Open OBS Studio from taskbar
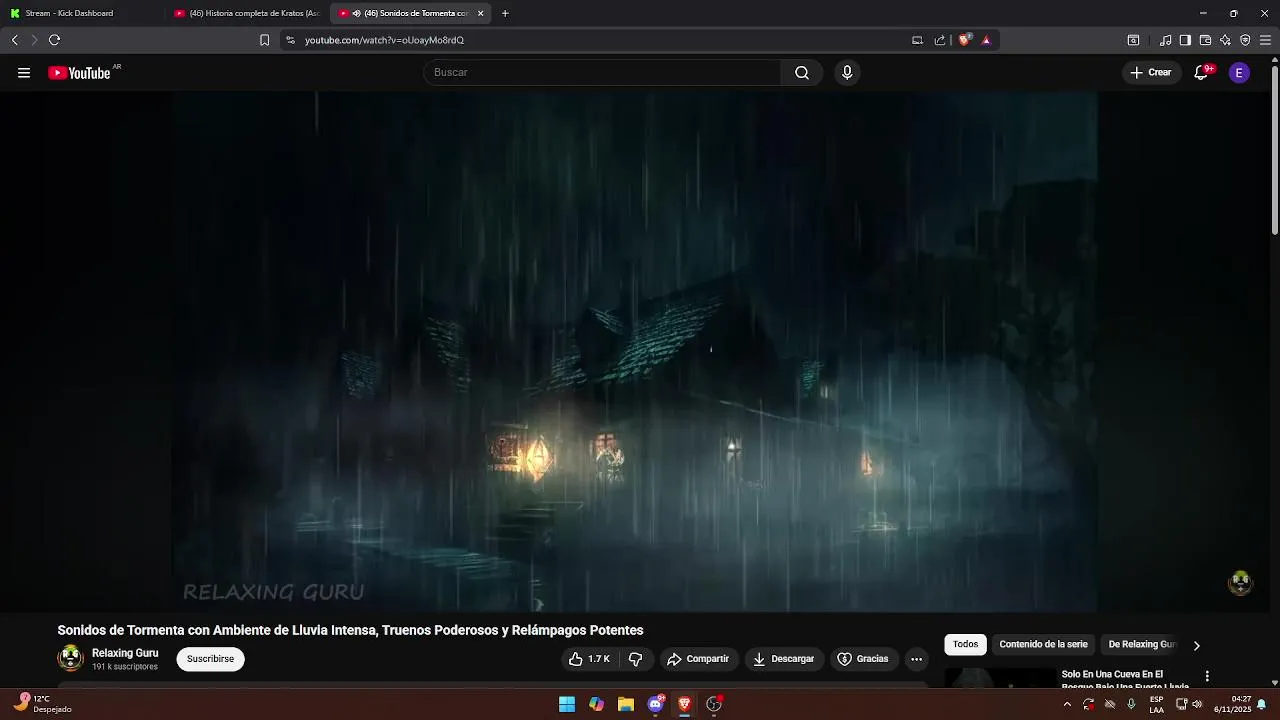This screenshot has width=1280, height=720. (714, 704)
